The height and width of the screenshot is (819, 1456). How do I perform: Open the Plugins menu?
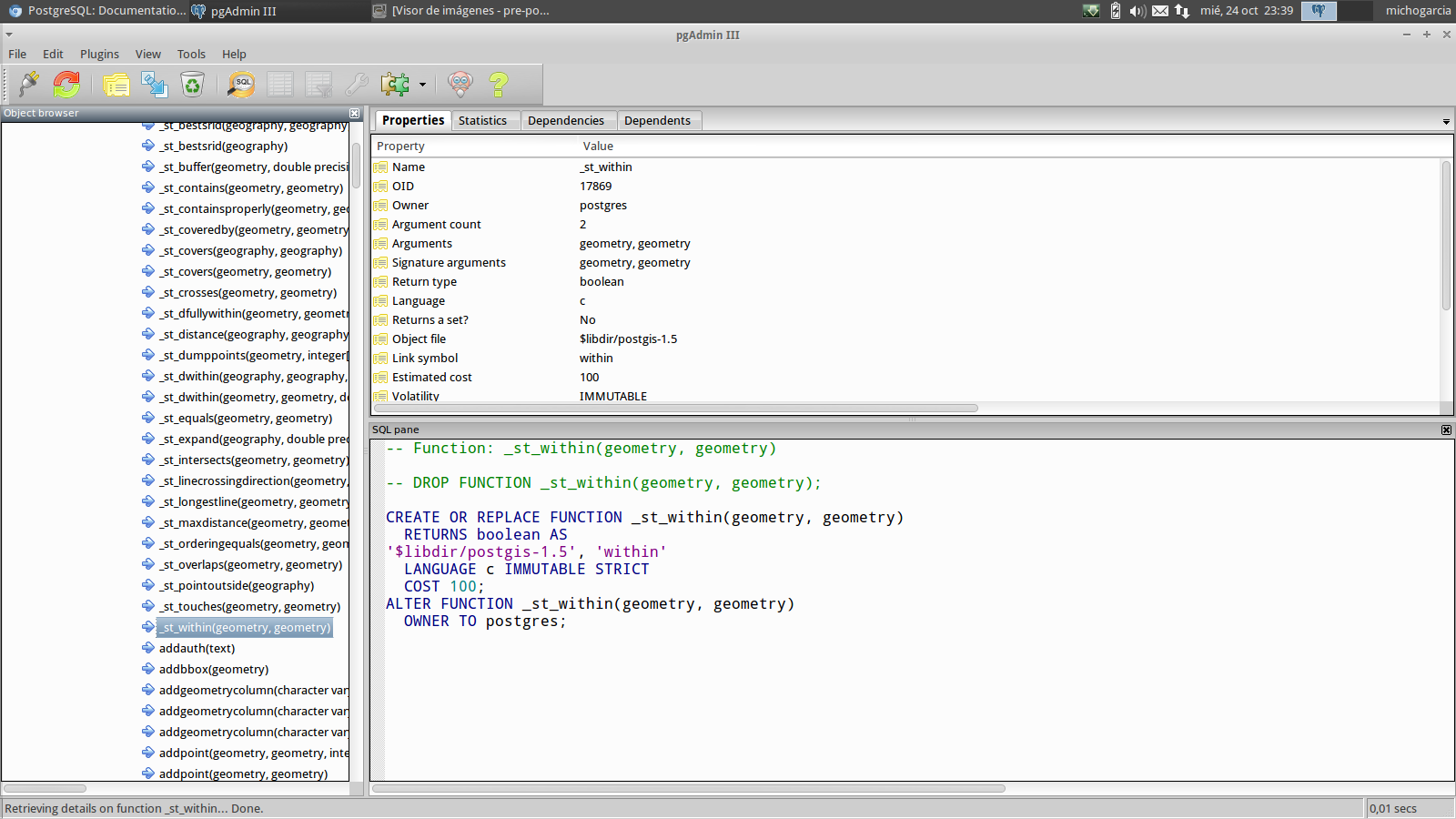point(99,54)
